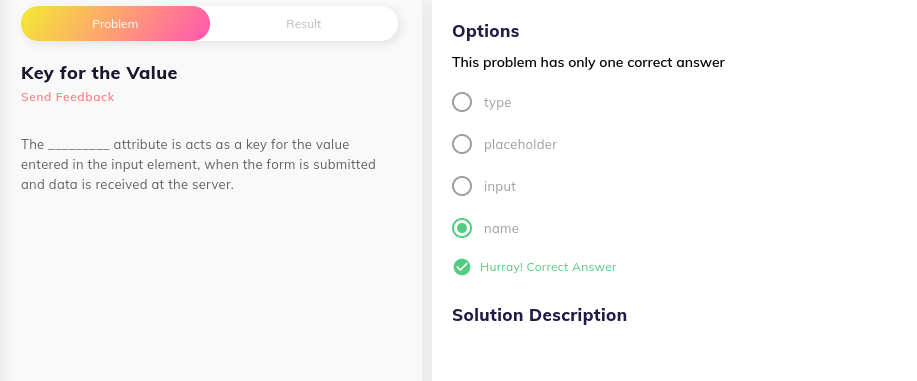Select the radio circle beside type

click(x=462, y=102)
